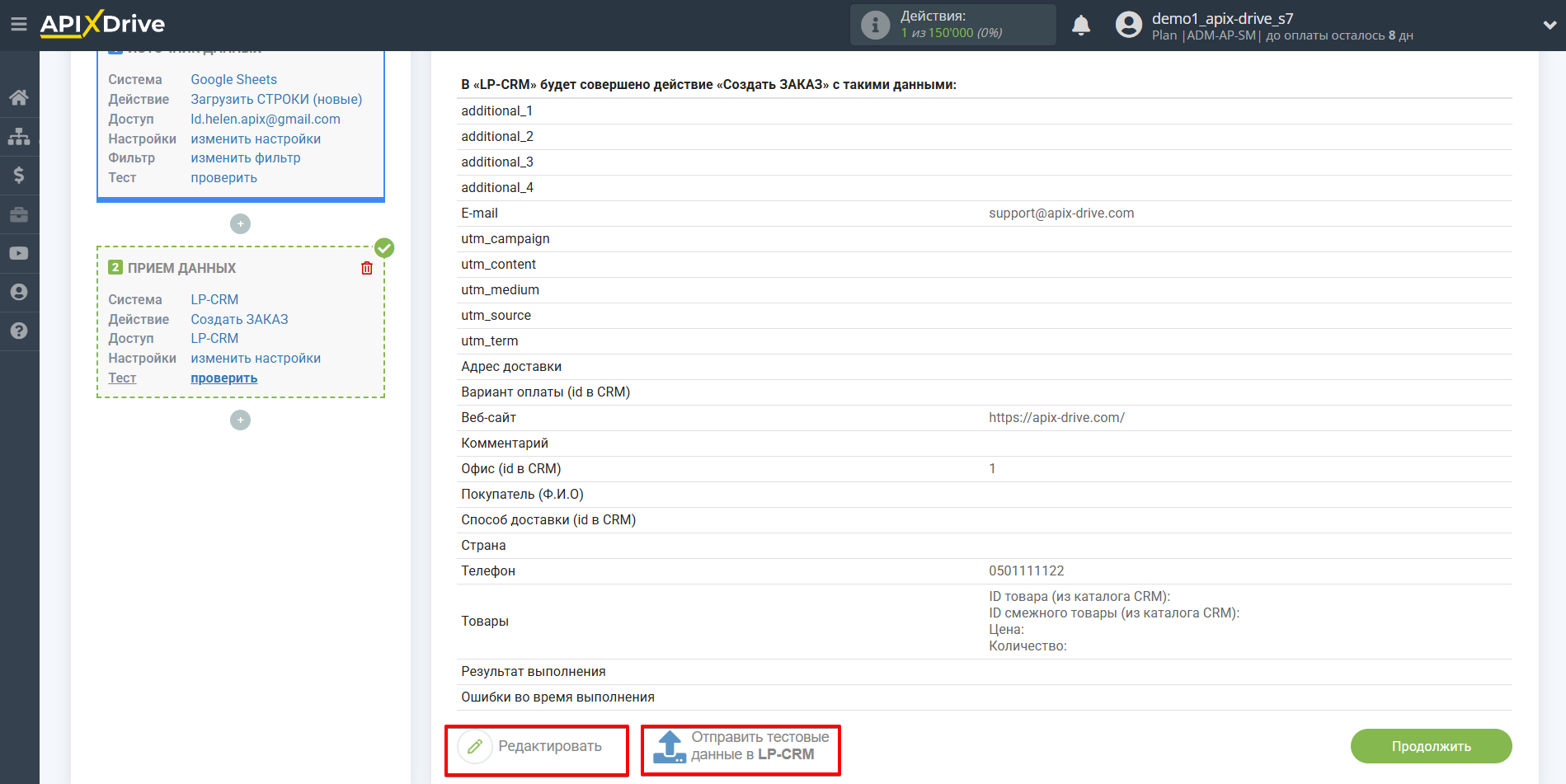Open the hamburger menu
This screenshot has height=784, width=1566.
[x=19, y=24]
